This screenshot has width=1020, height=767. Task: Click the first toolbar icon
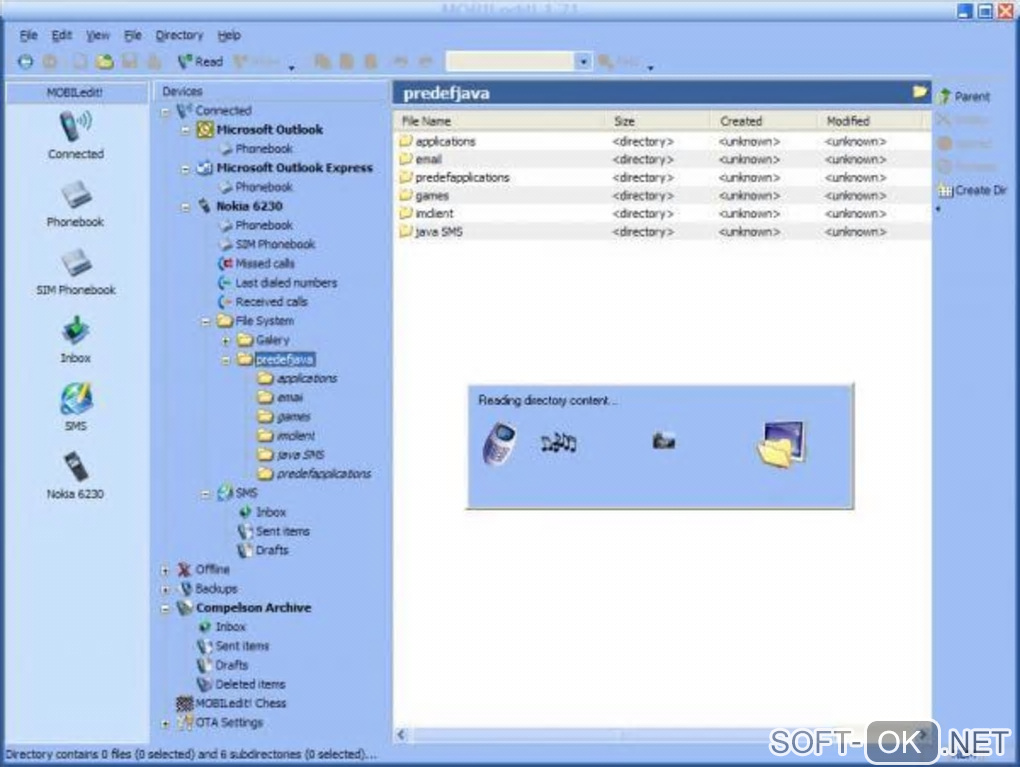coord(25,62)
